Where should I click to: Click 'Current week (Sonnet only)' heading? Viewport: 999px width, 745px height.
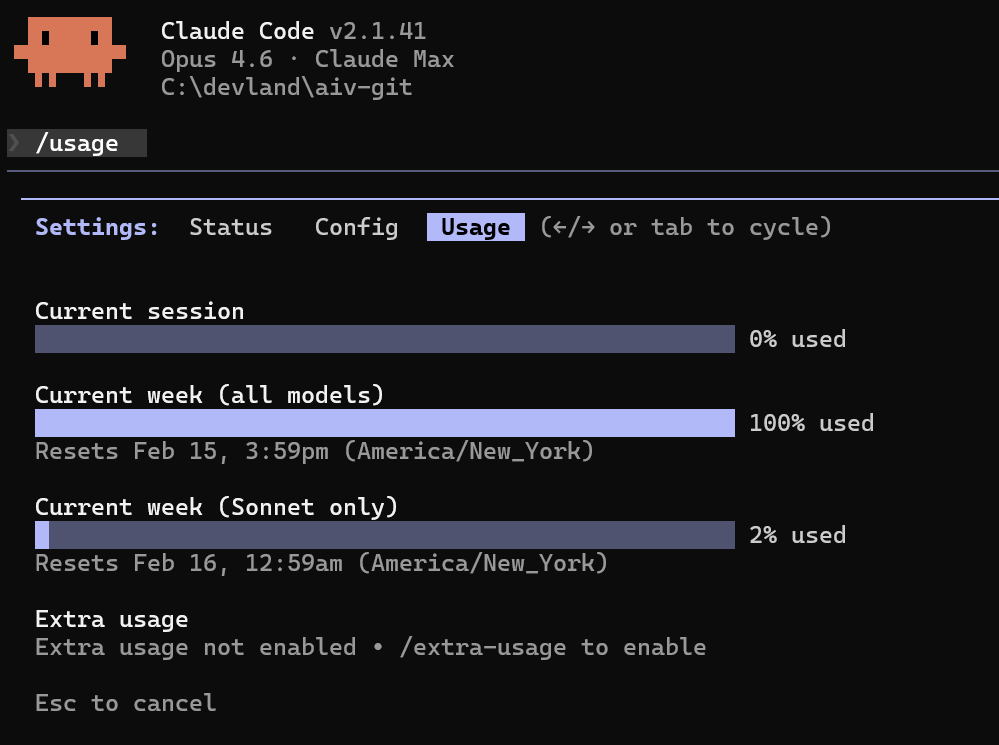click(217, 507)
